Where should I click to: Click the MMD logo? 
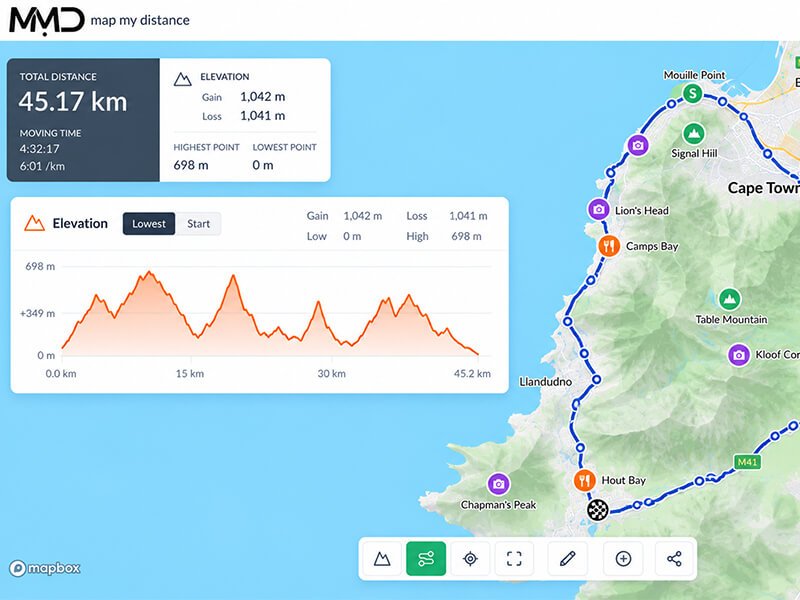(x=46, y=21)
